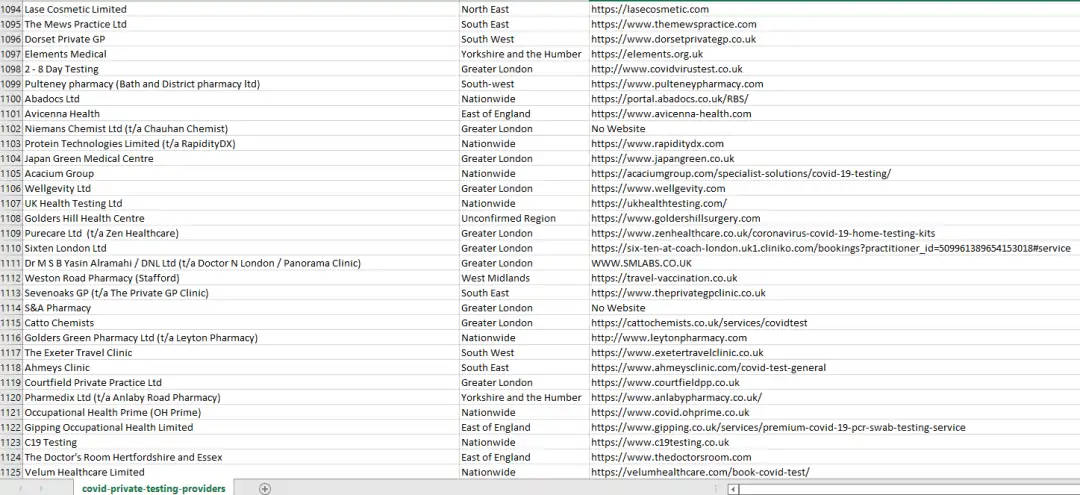Viewport: 1080px width, 495px height.
Task: Select the 'Ahmeys Clinic' cell
Action: click(x=241, y=368)
